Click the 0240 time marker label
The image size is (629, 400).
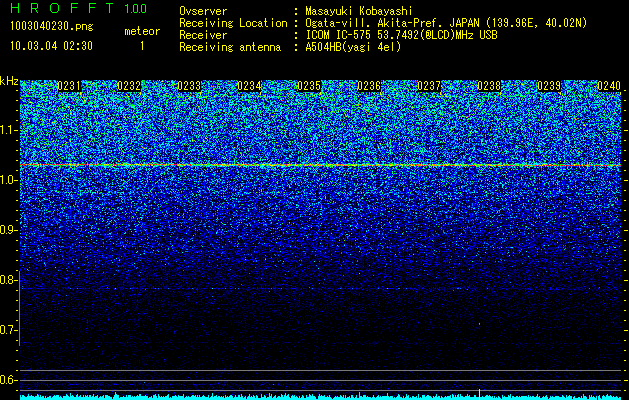pyautogui.click(x=609, y=86)
